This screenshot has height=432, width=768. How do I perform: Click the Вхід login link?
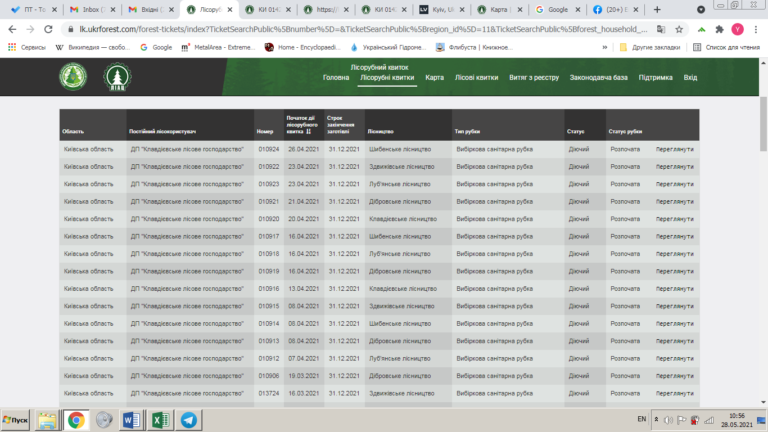click(x=690, y=77)
